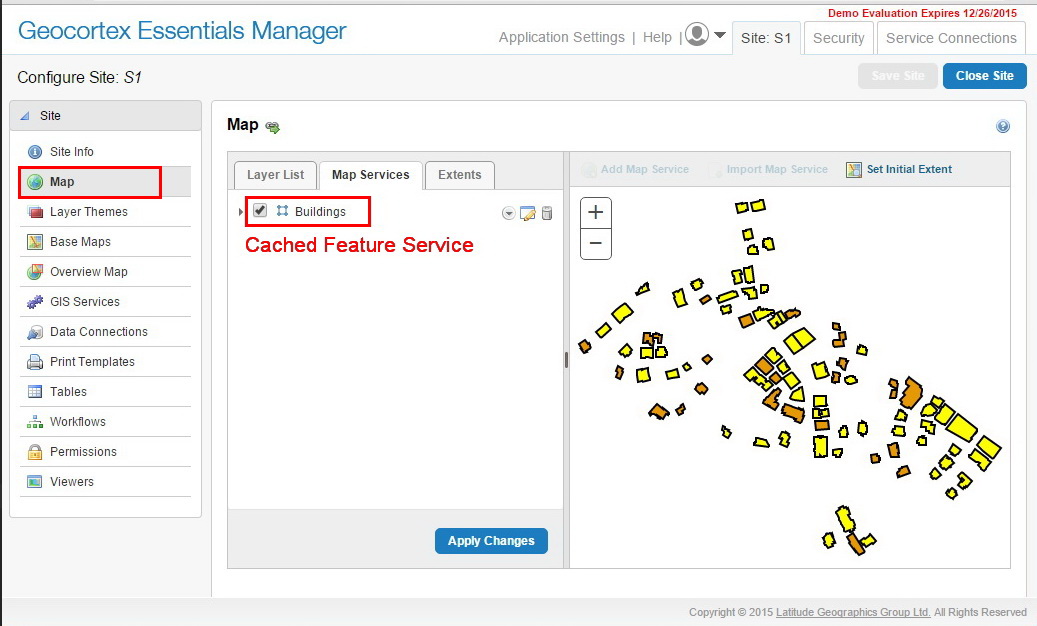The height and width of the screenshot is (626, 1037).
Task: Click the user account avatar icon
Action: pos(697,34)
